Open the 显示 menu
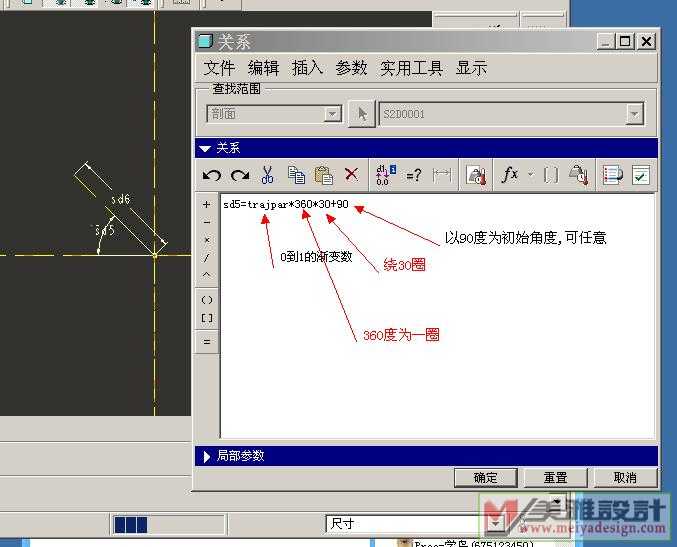This screenshot has width=677, height=547. click(471, 68)
